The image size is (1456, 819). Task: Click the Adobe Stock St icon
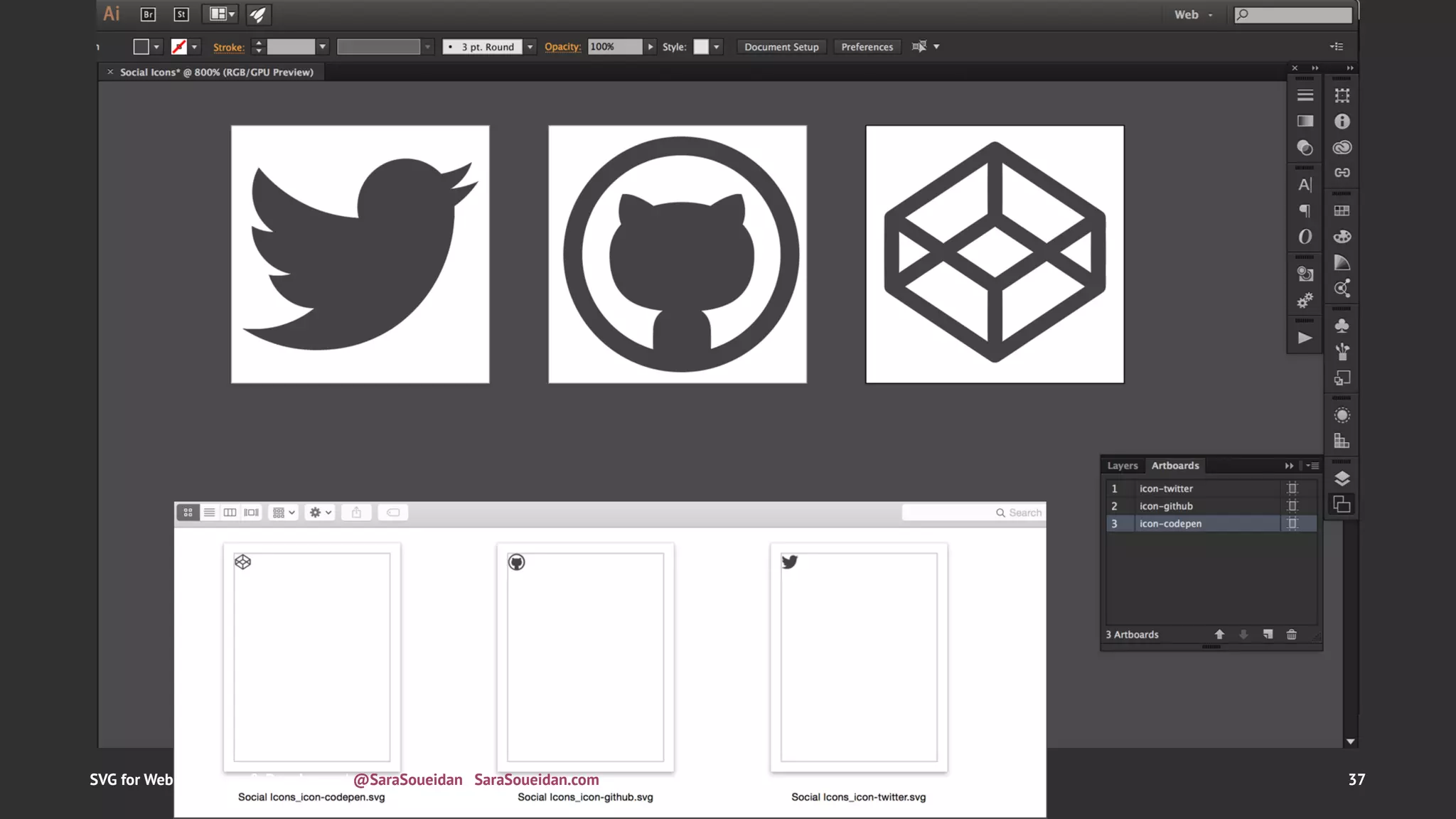(181, 14)
